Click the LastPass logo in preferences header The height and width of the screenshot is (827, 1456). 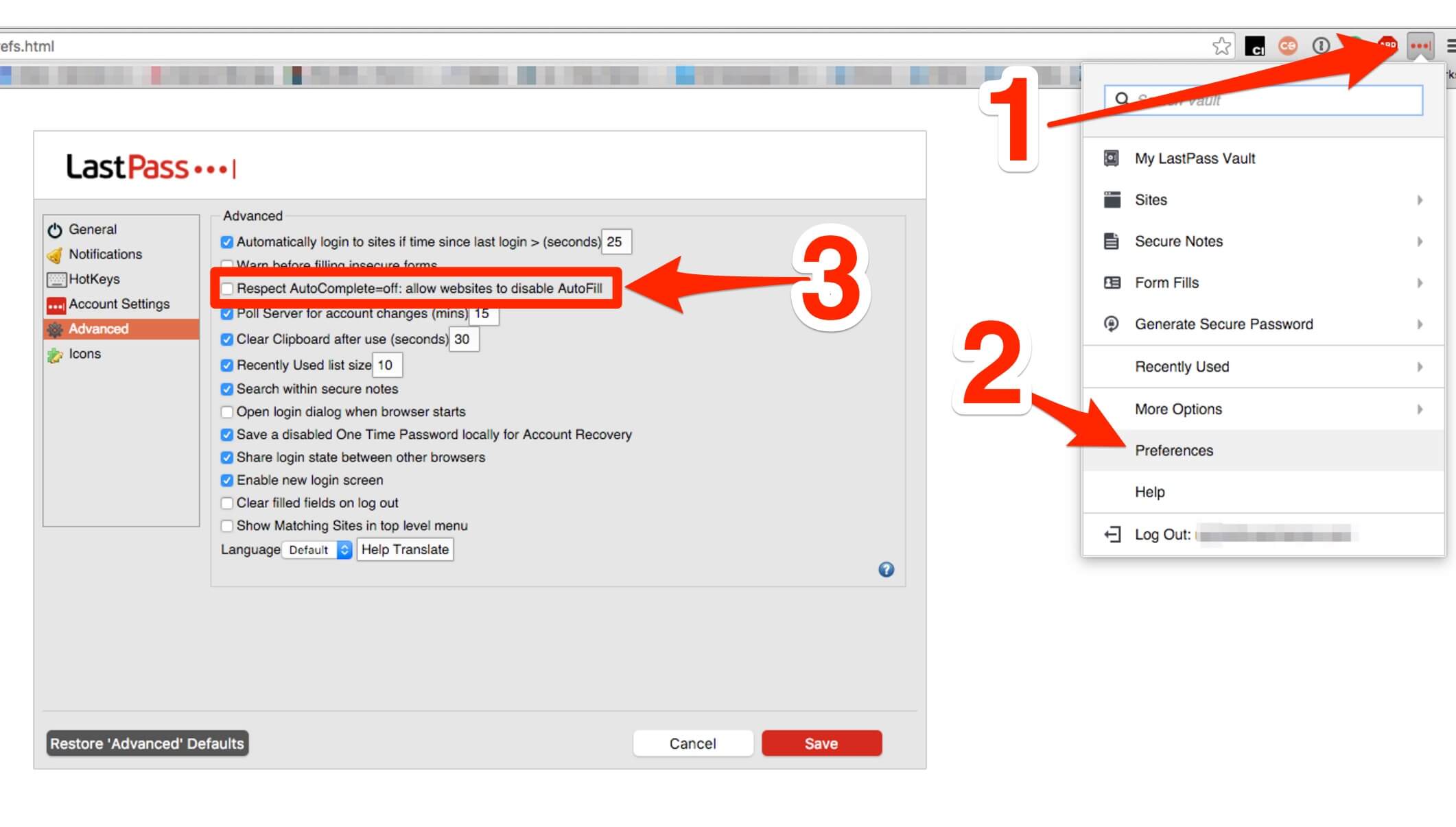pos(151,167)
